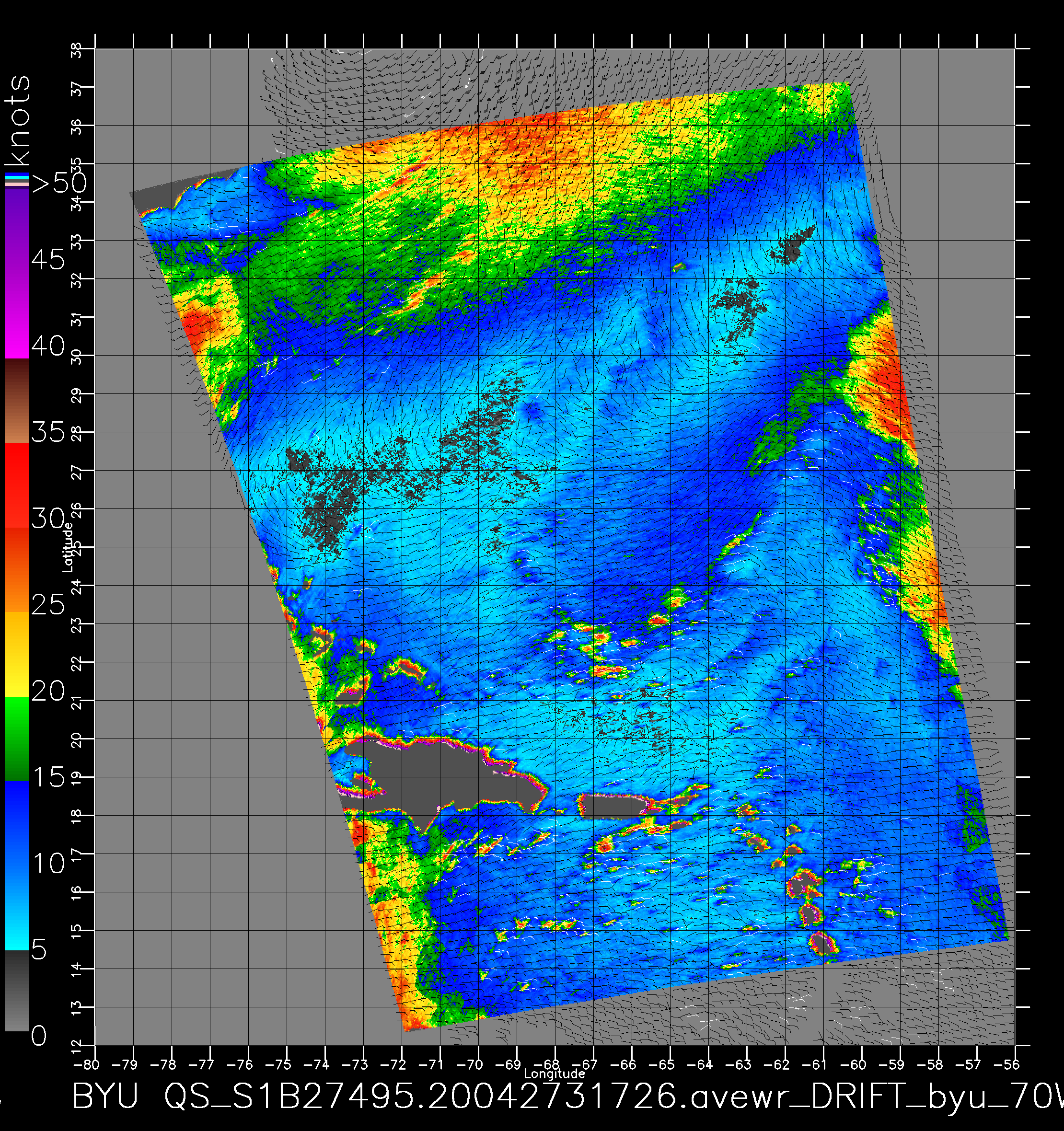Click the '33' latitude tick label
The width and height of the screenshot is (1064, 1131).
pyautogui.click(x=77, y=243)
